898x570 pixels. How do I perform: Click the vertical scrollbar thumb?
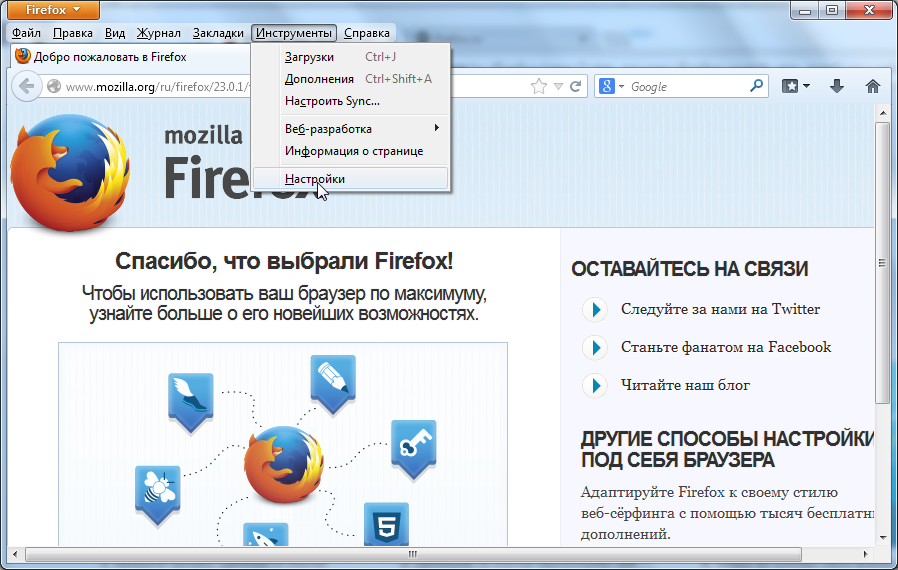click(x=883, y=263)
